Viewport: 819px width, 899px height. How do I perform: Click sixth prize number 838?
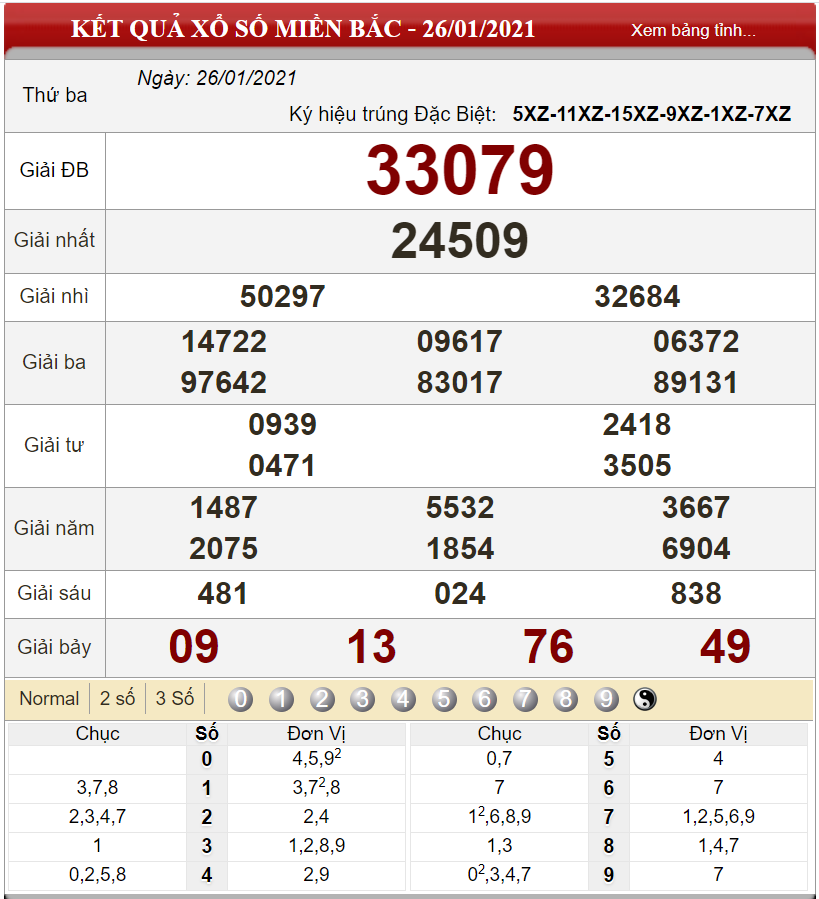[x=696, y=594]
